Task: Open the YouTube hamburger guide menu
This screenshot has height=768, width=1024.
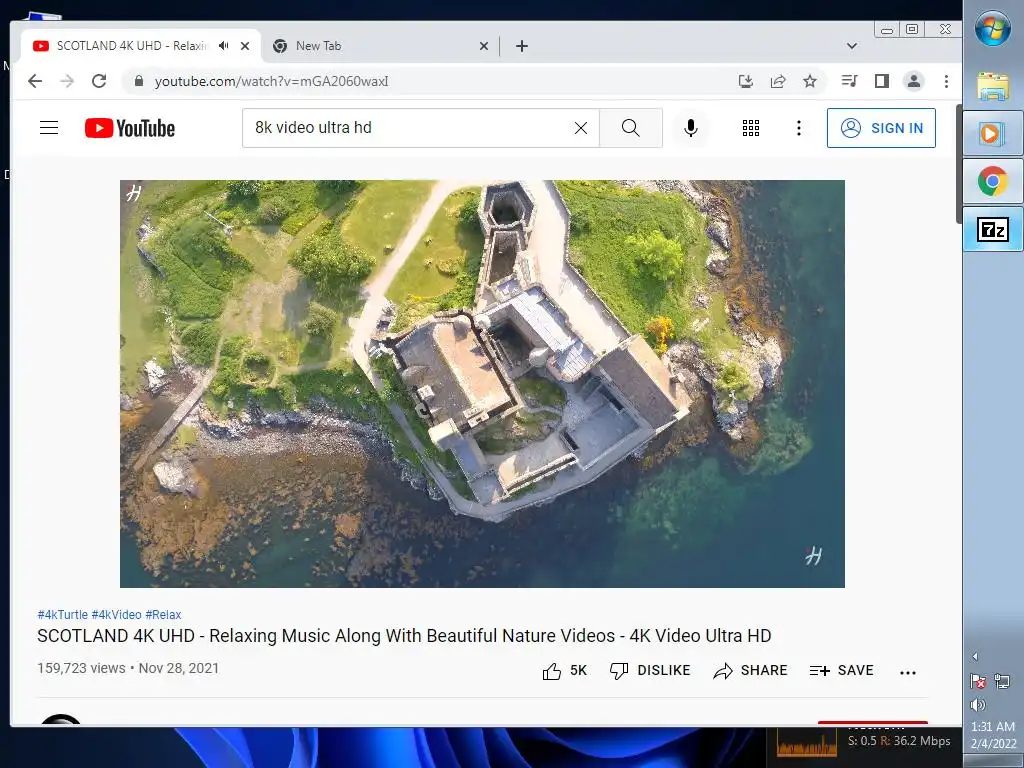Action: pos(49,127)
